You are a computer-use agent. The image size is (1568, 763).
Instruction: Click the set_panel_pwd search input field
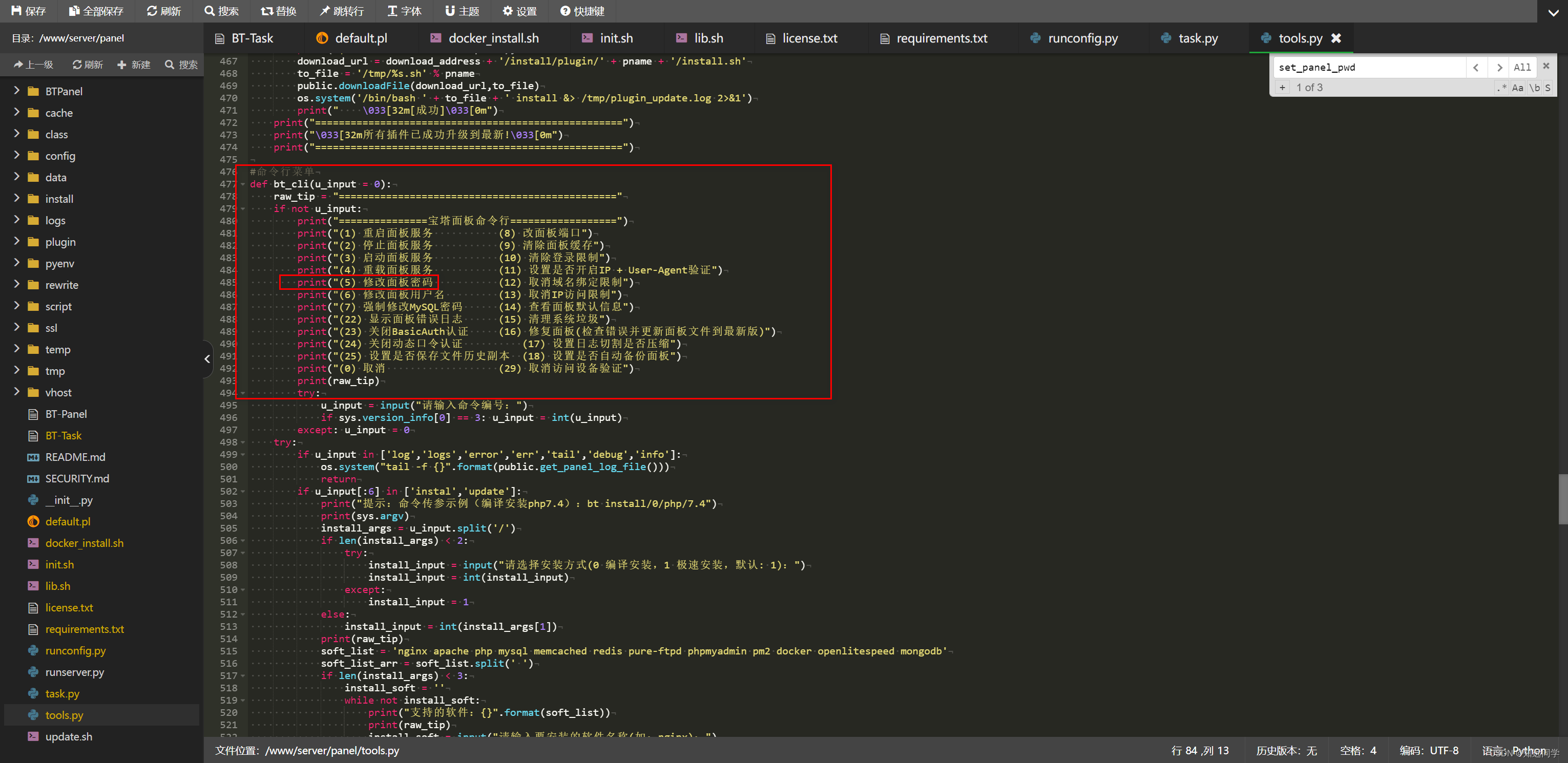[1370, 68]
